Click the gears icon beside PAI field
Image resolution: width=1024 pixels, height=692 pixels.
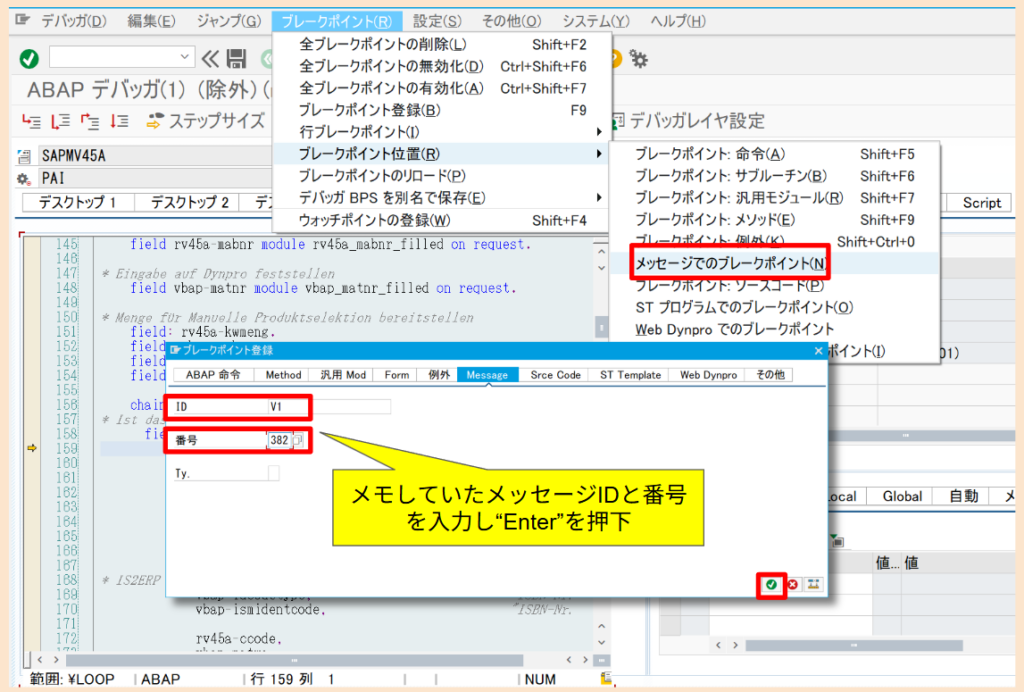pos(24,178)
